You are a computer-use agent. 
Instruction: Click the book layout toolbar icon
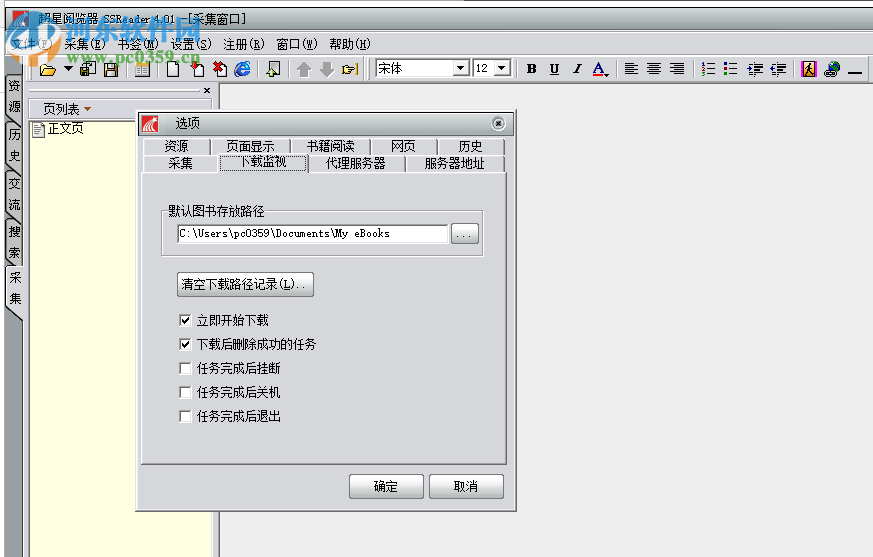point(143,70)
